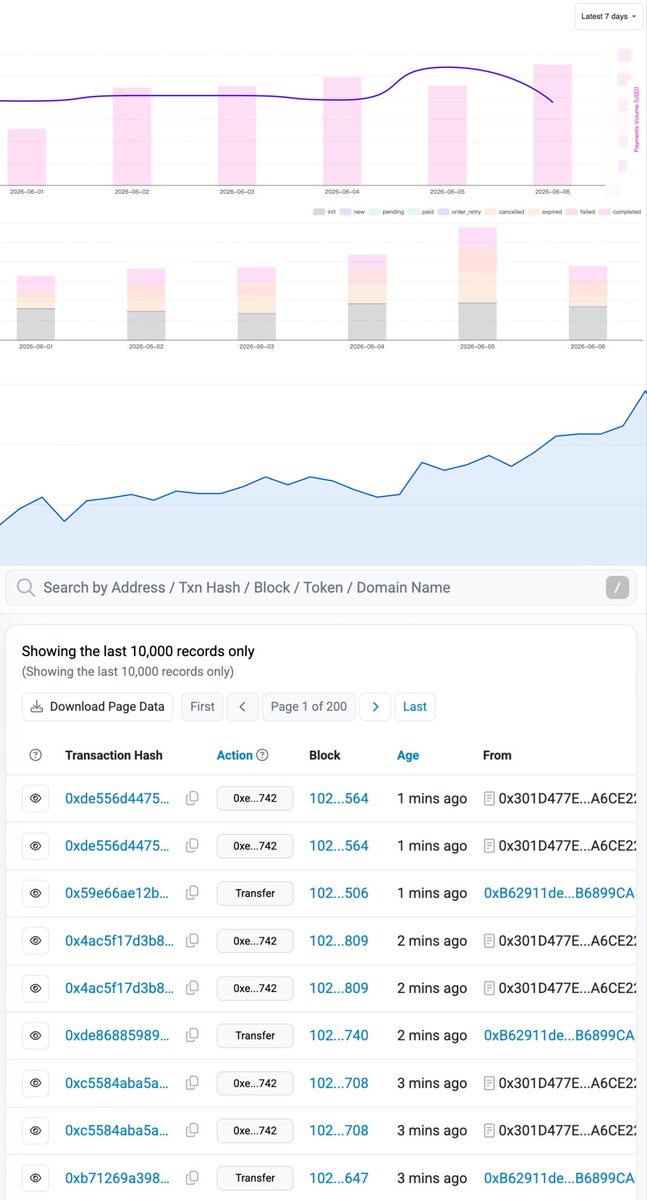647x1200 pixels.
Task: Toggle the Age column header format
Action: pyautogui.click(x=408, y=755)
